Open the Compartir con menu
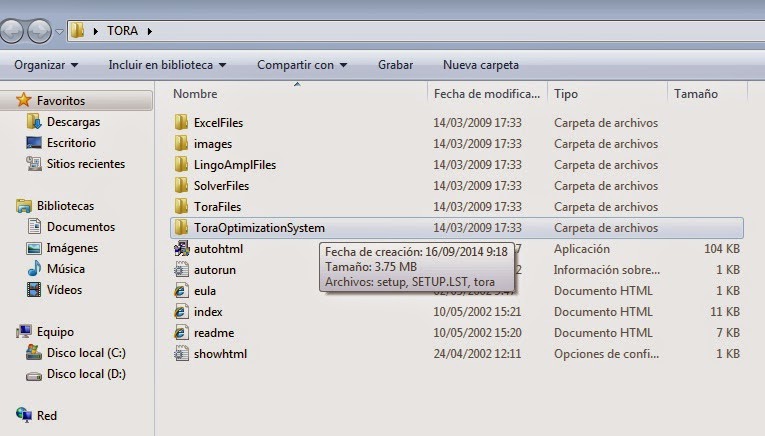This screenshot has height=436, width=765. click(x=302, y=65)
